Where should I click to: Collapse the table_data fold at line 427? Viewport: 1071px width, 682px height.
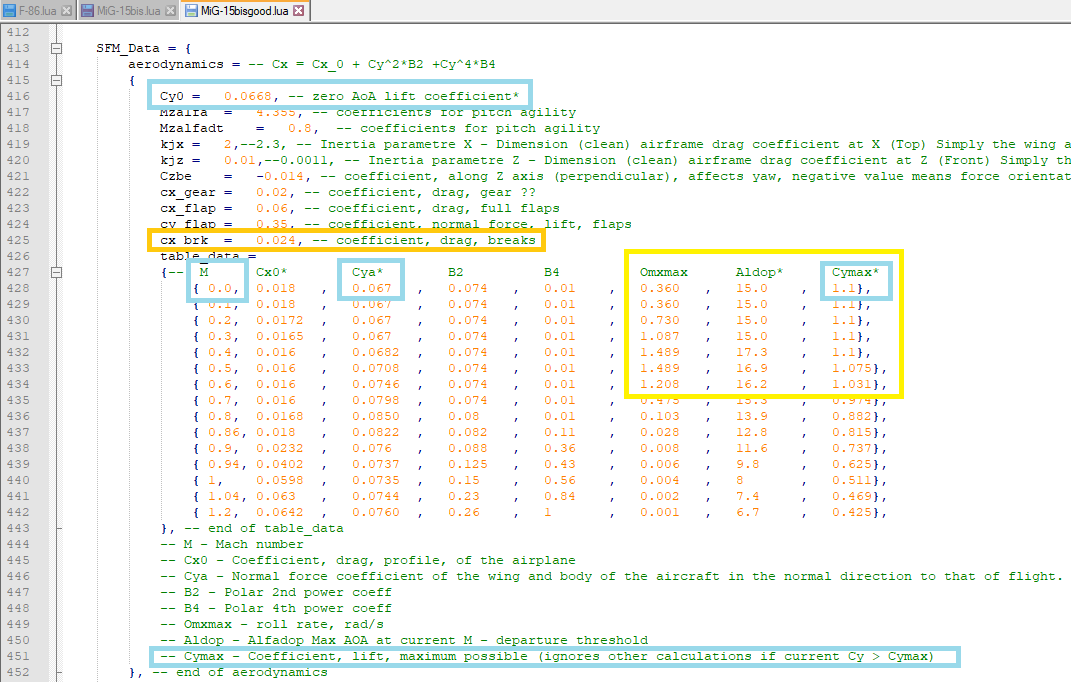click(57, 273)
